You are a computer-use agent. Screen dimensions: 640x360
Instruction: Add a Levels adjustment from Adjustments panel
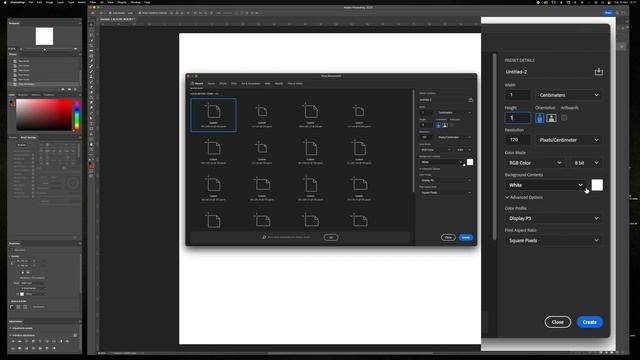pos(20,341)
